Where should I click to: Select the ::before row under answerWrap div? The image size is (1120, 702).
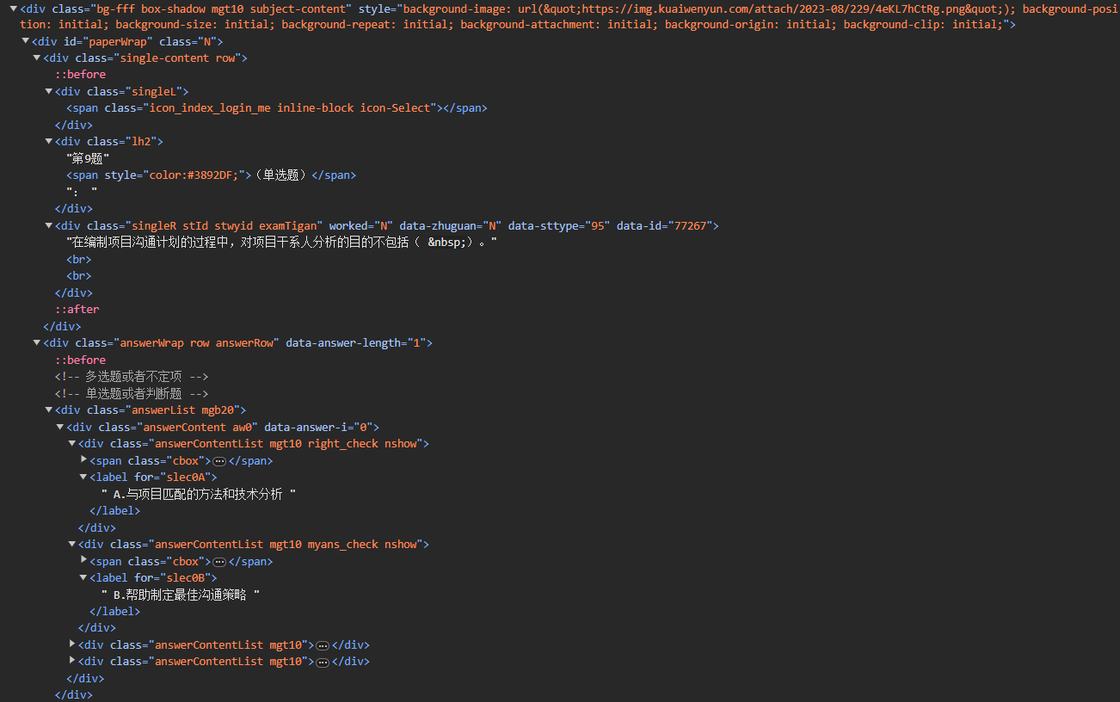point(80,360)
